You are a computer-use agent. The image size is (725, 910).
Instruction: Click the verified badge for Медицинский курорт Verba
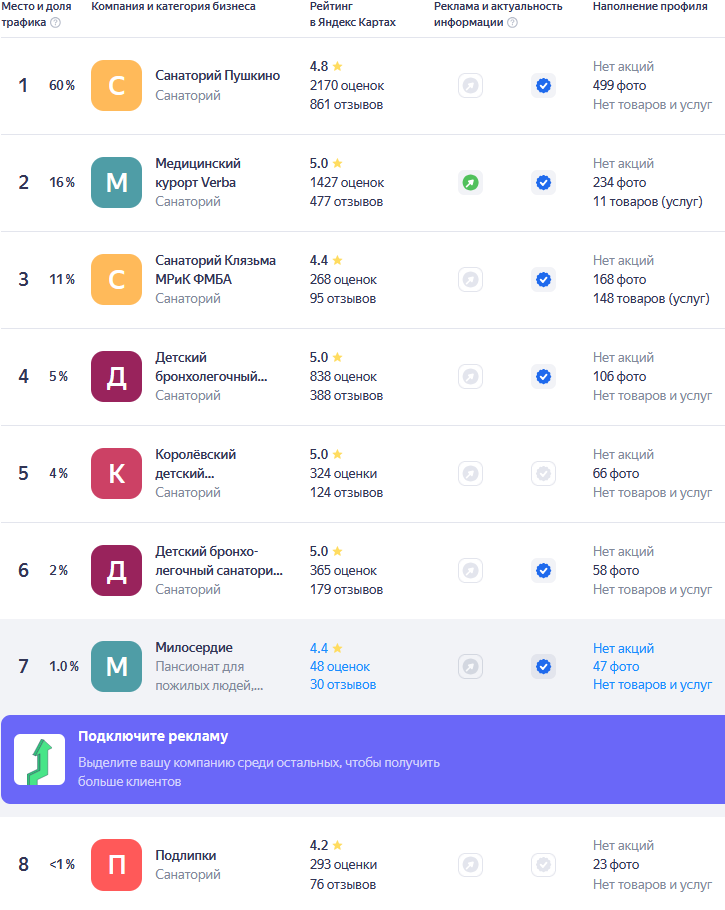pyautogui.click(x=543, y=183)
